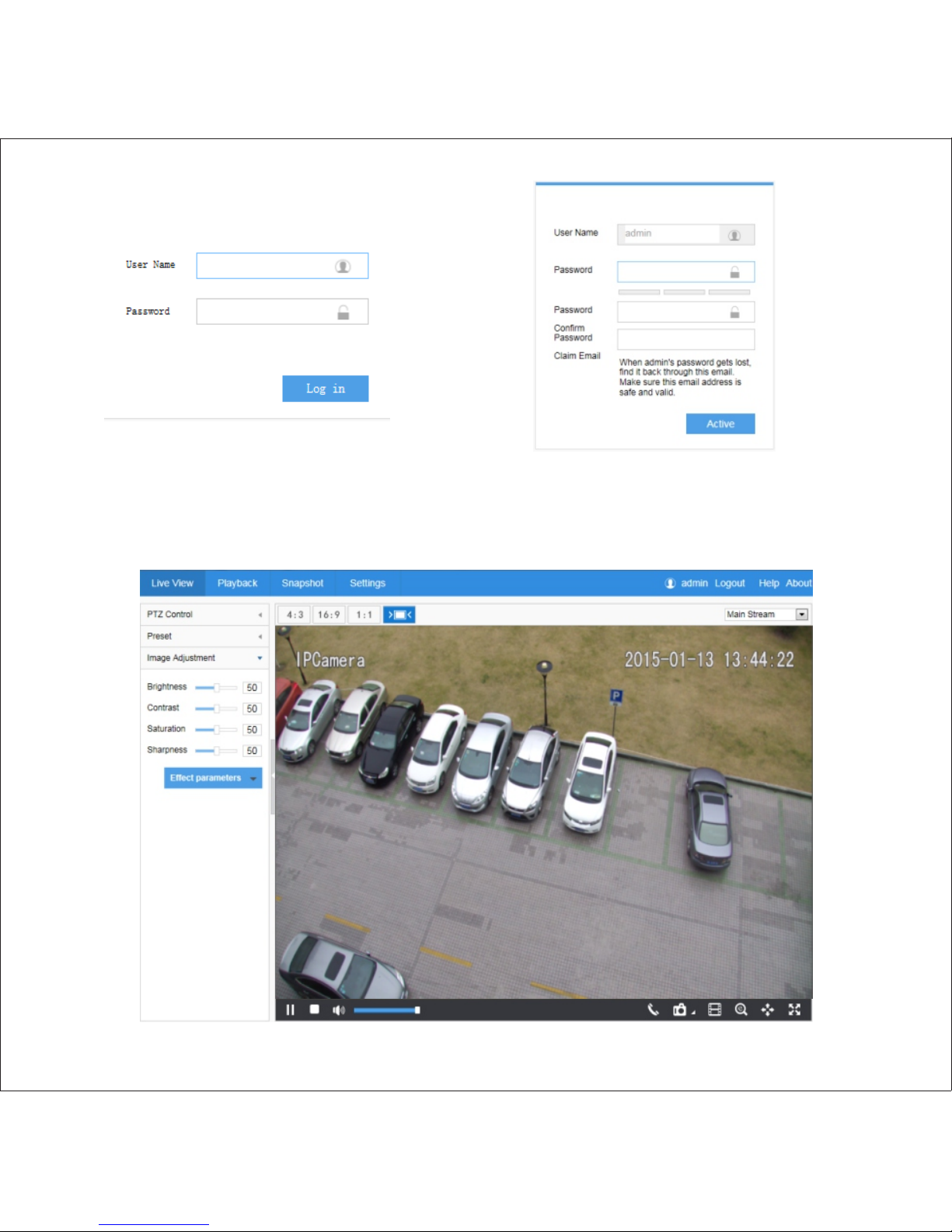Adjust the Contrast slider
Screen dimensions: 952x1232
216,709
